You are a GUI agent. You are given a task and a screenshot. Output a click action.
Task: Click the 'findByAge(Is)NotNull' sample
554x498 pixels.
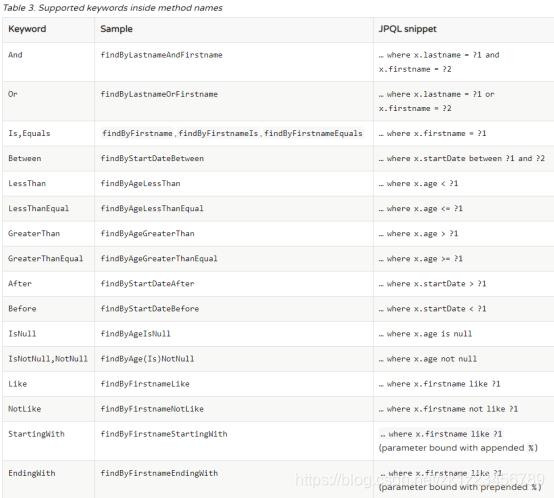pos(147,359)
